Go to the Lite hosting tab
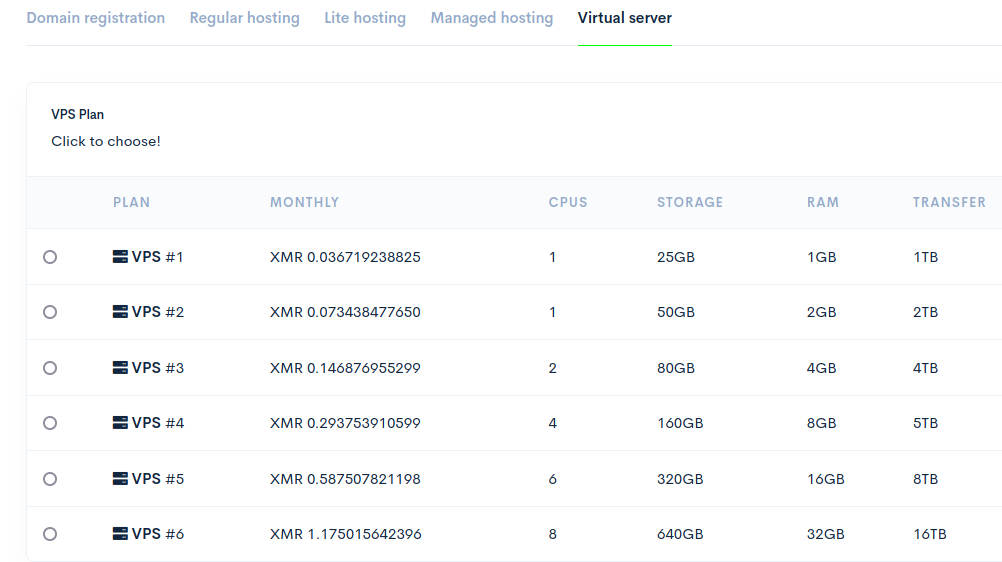This screenshot has height=562, width=1002. click(x=365, y=18)
